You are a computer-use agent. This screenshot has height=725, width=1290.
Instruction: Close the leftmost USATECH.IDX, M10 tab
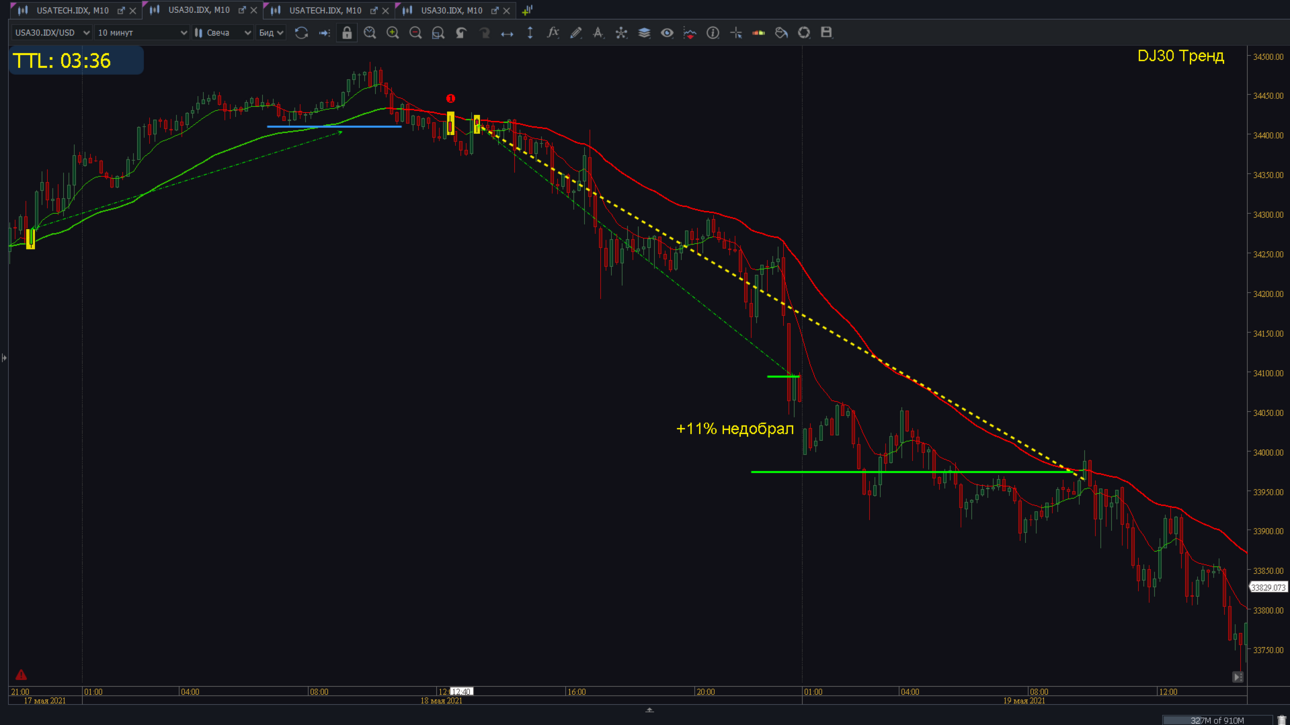tap(133, 11)
